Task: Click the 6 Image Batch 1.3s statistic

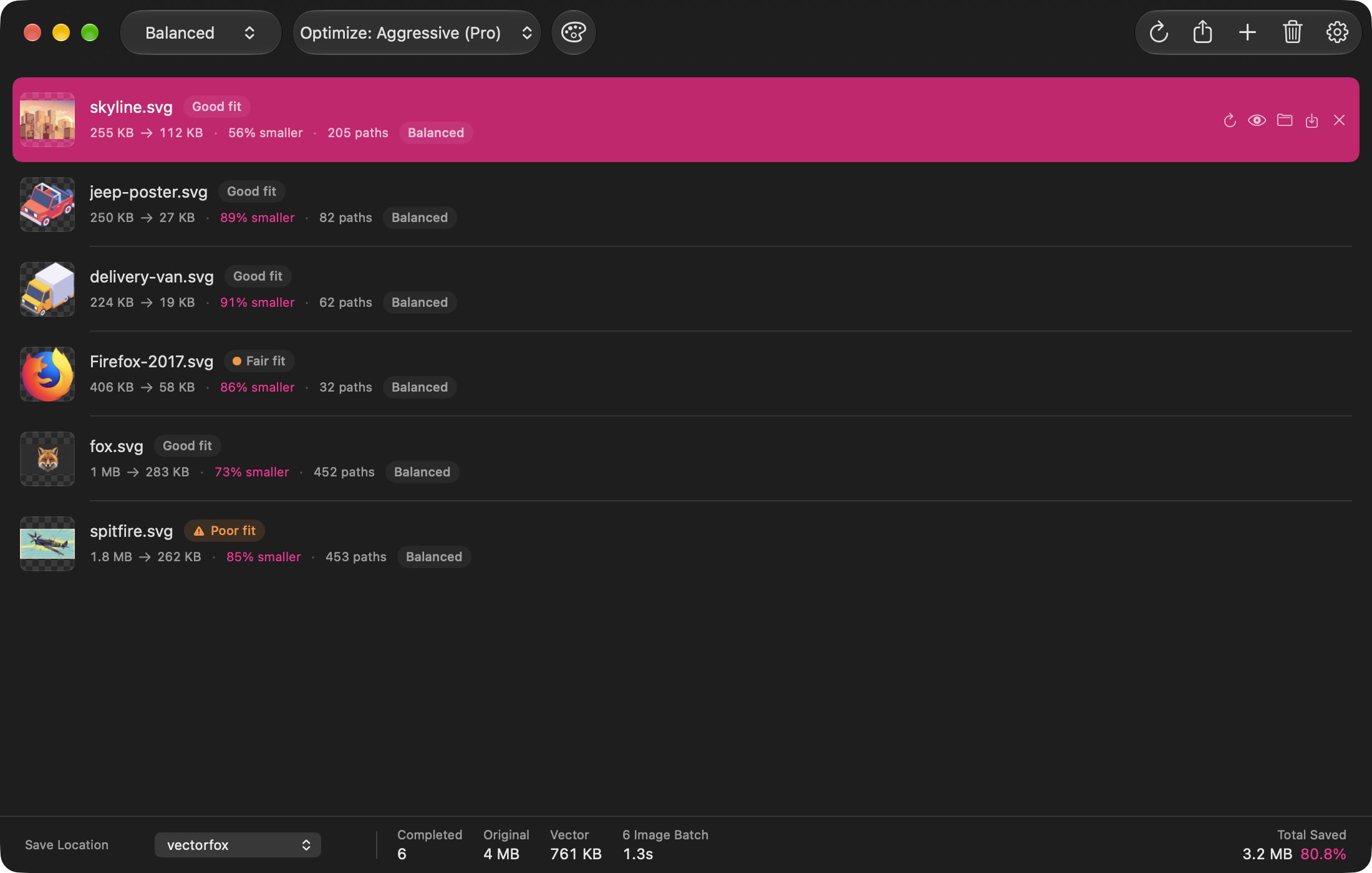Action: (x=665, y=844)
